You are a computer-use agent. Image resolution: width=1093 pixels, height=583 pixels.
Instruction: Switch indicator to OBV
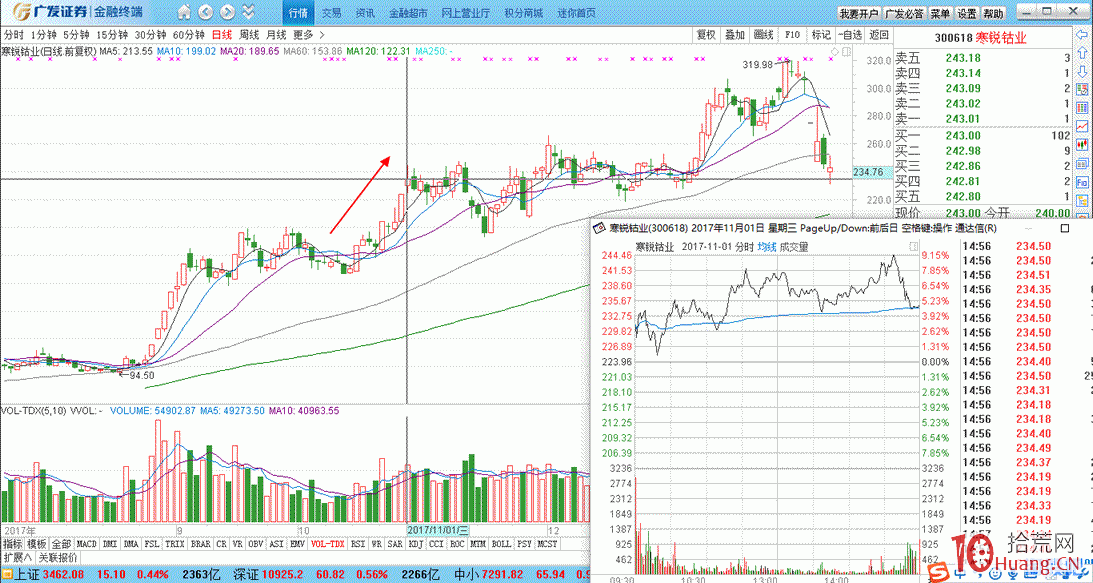tap(257, 544)
